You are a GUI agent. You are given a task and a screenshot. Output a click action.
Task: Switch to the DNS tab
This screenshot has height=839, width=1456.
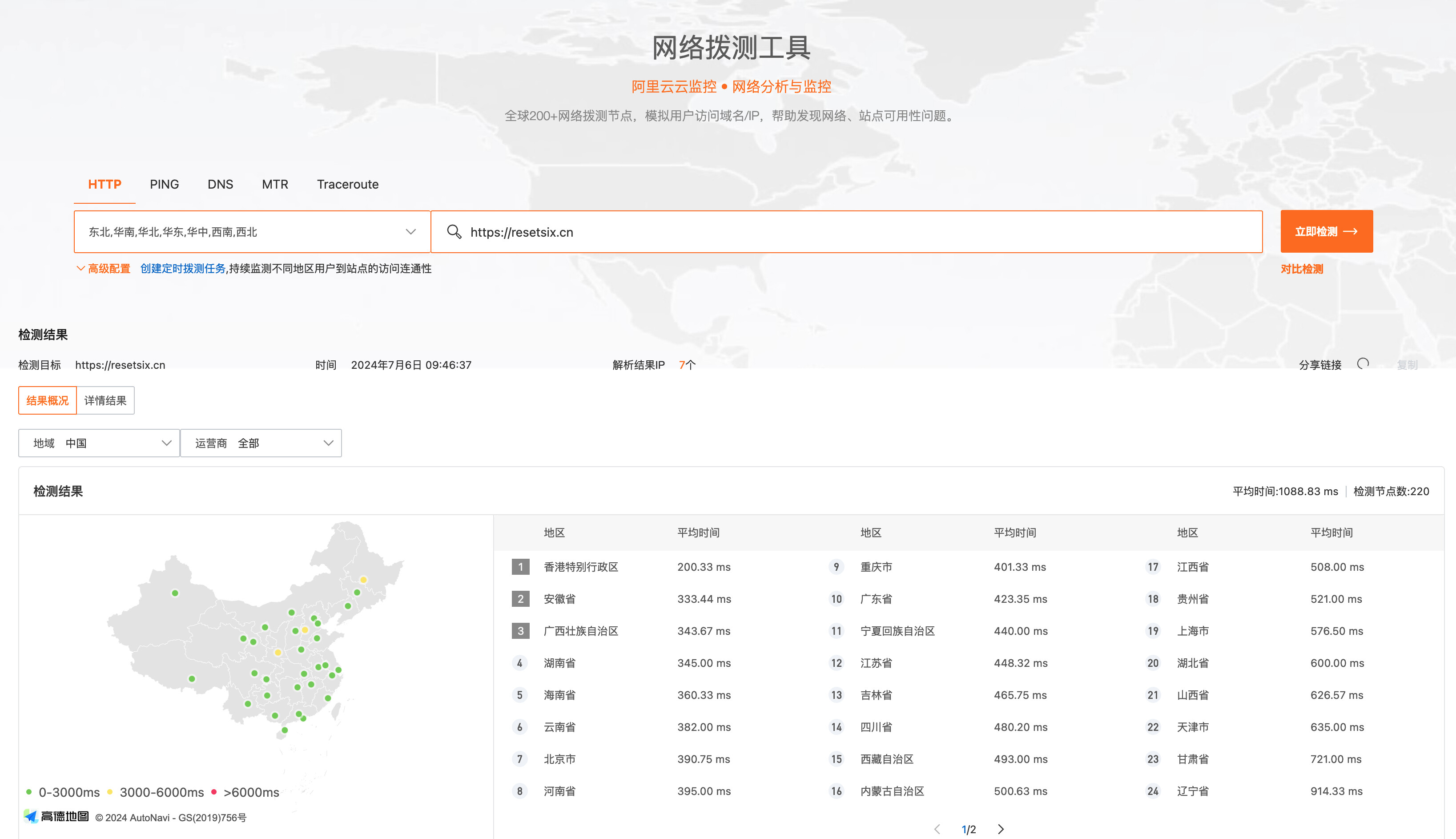tap(220, 185)
